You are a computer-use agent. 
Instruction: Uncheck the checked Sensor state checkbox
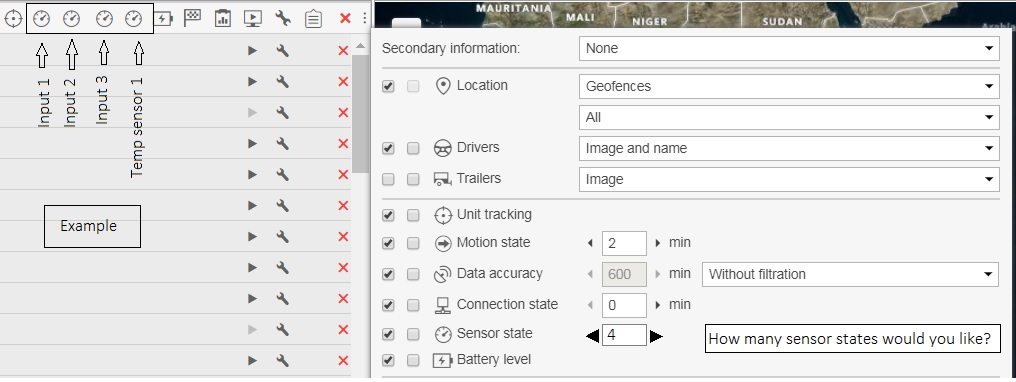(x=388, y=334)
